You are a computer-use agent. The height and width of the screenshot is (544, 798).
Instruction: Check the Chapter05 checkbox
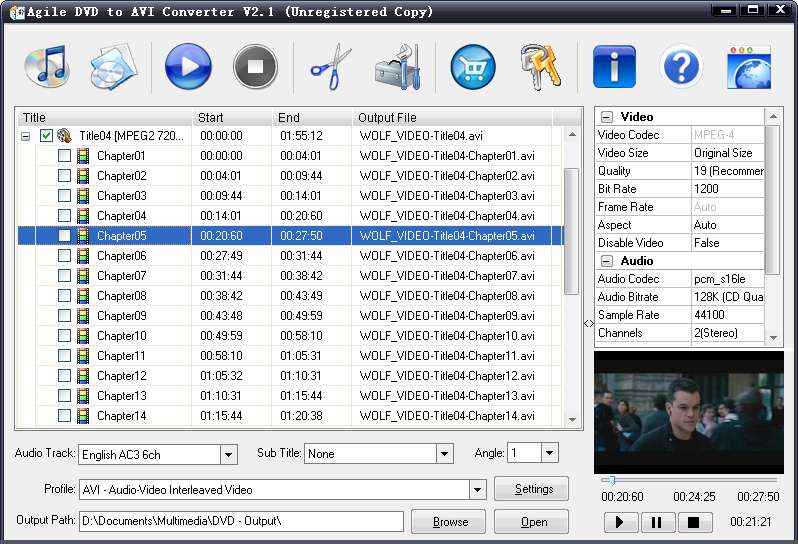tap(64, 236)
